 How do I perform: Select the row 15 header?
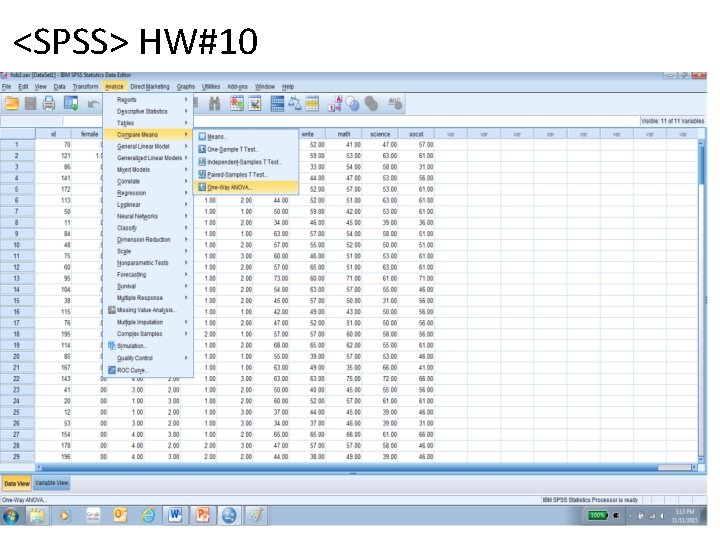click(x=17, y=301)
